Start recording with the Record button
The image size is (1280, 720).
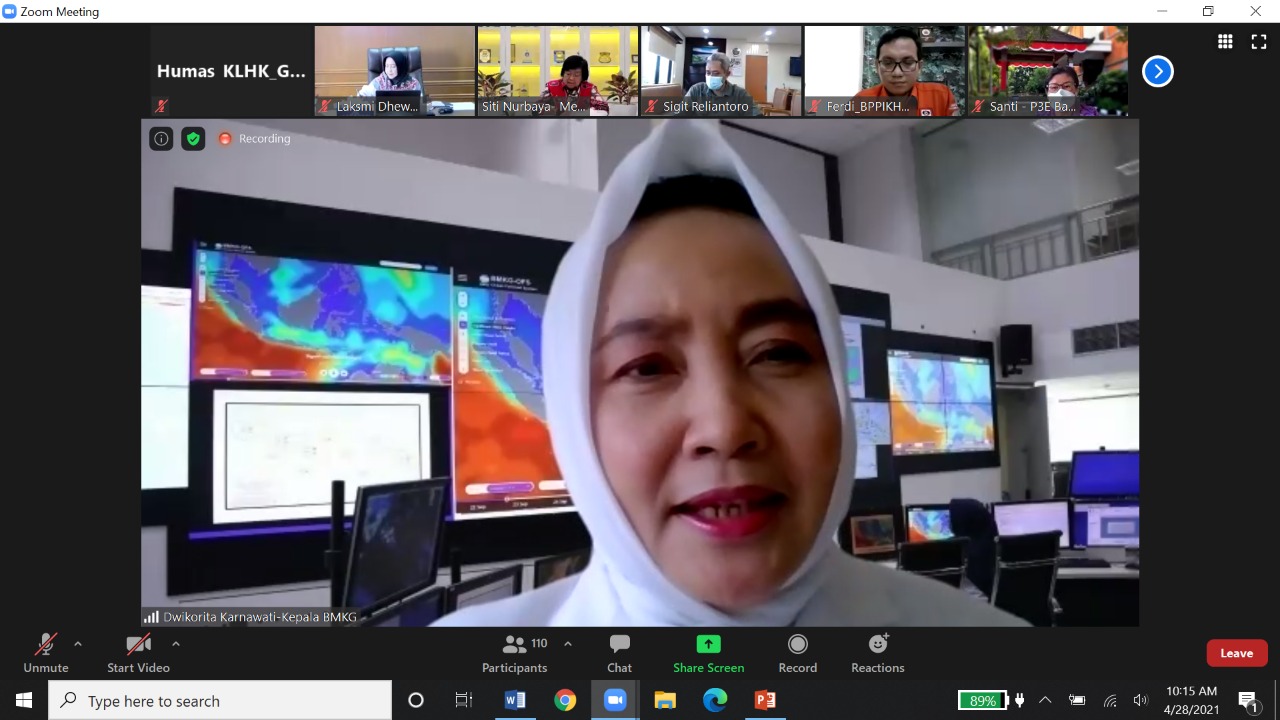[x=797, y=653]
